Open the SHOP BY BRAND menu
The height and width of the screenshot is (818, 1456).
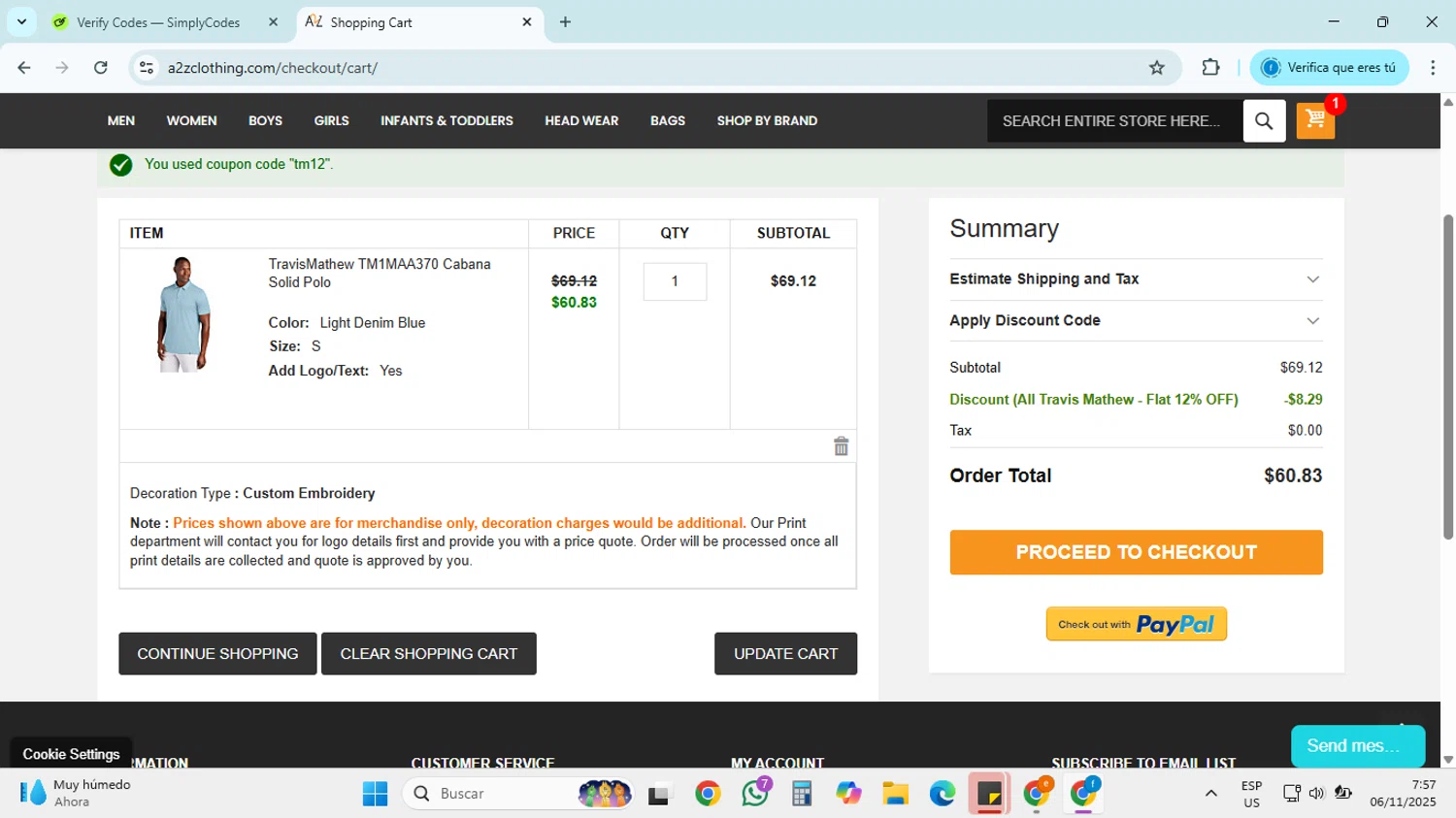click(x=767, y=121)
